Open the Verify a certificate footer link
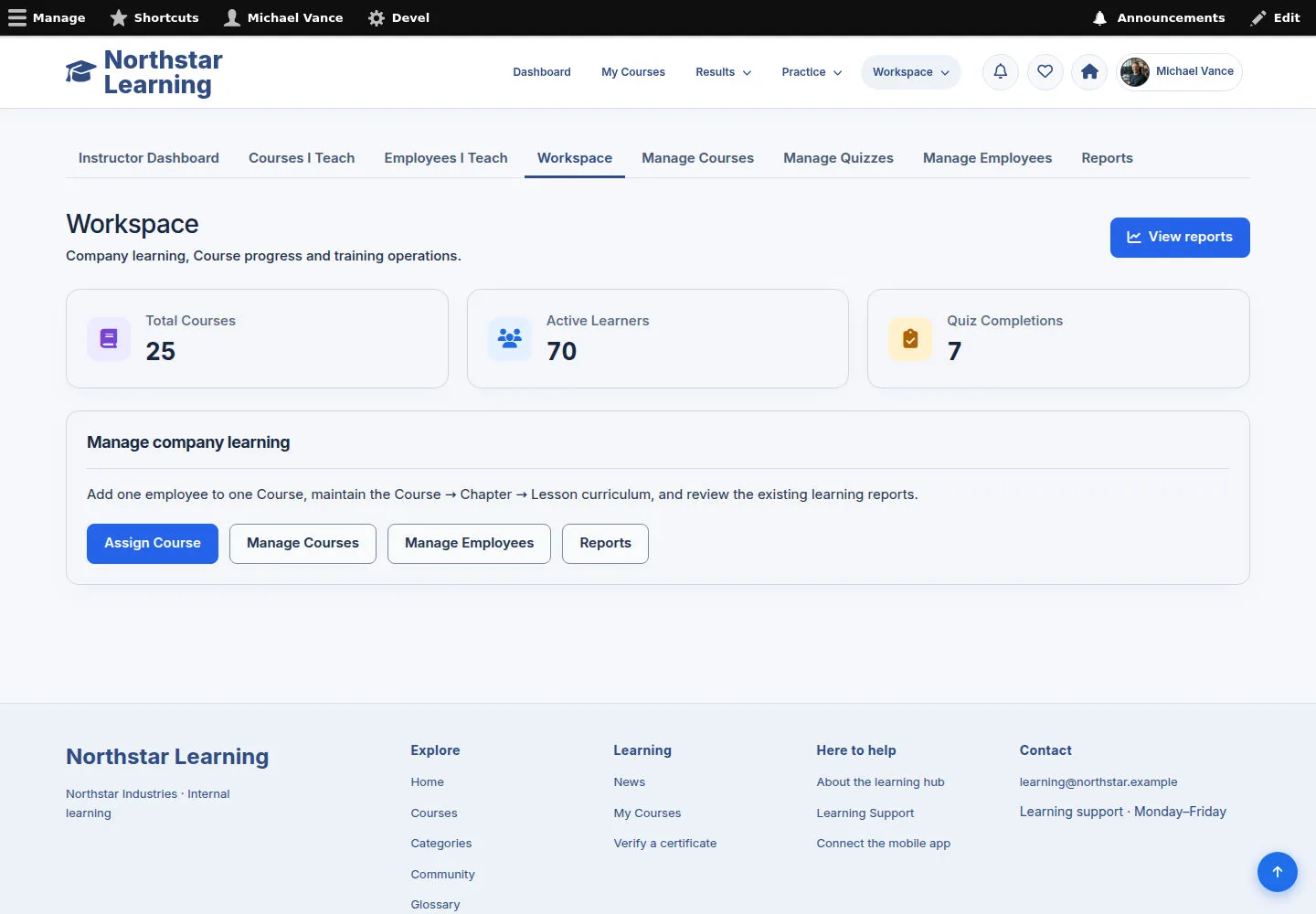 (665, 844)
